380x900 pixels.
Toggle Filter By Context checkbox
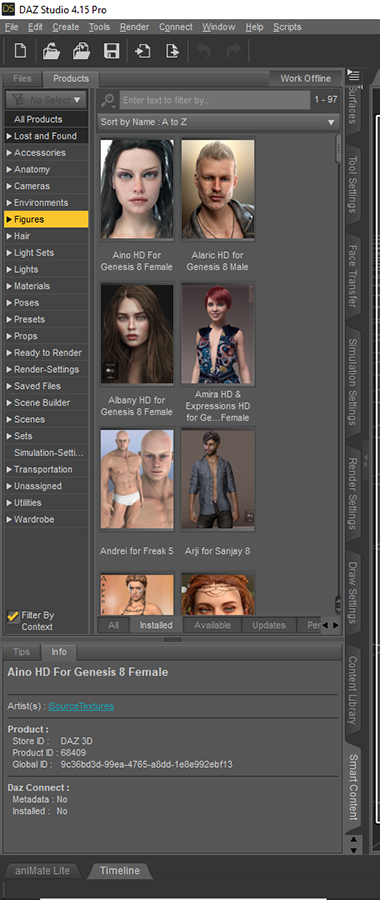[x=13, y=616]
